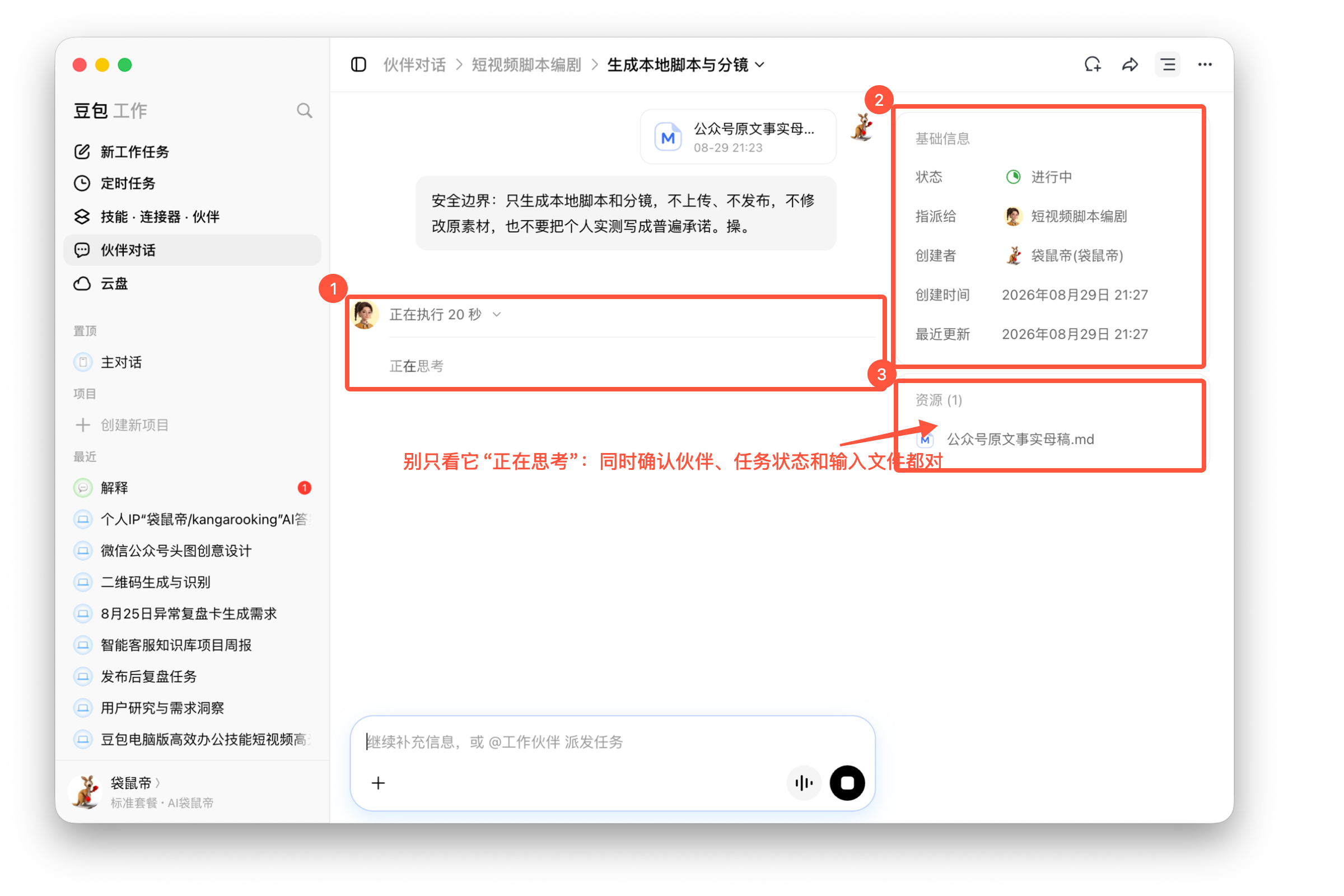1344x896 pixels.
Task: Click the 正在思考 status text
Action: (417, 366)
